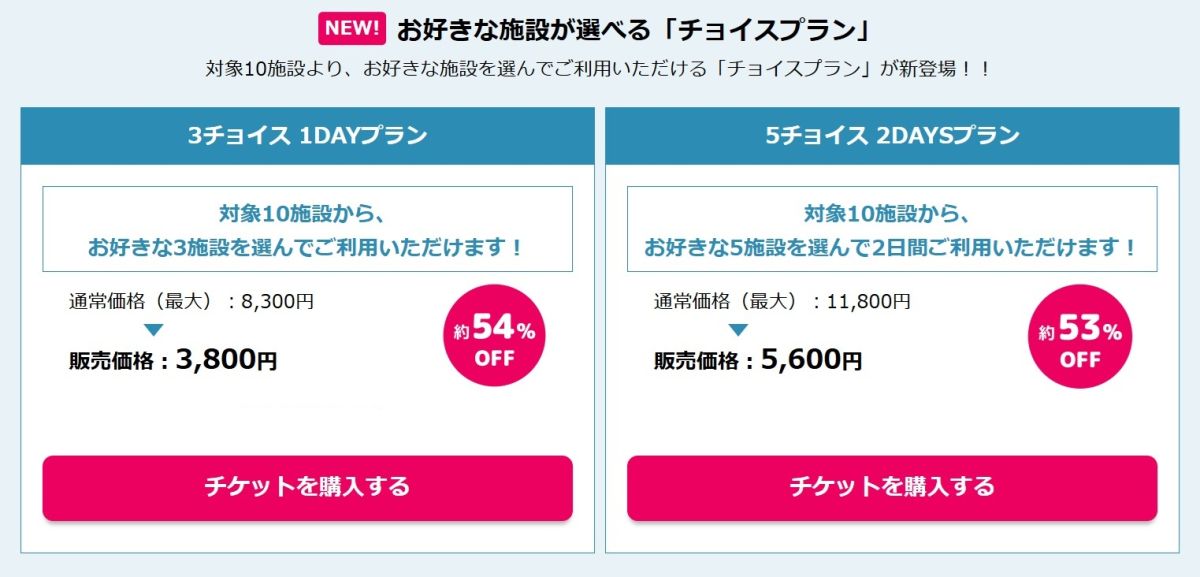Click the 対象10施設より subtitle text

598,70
